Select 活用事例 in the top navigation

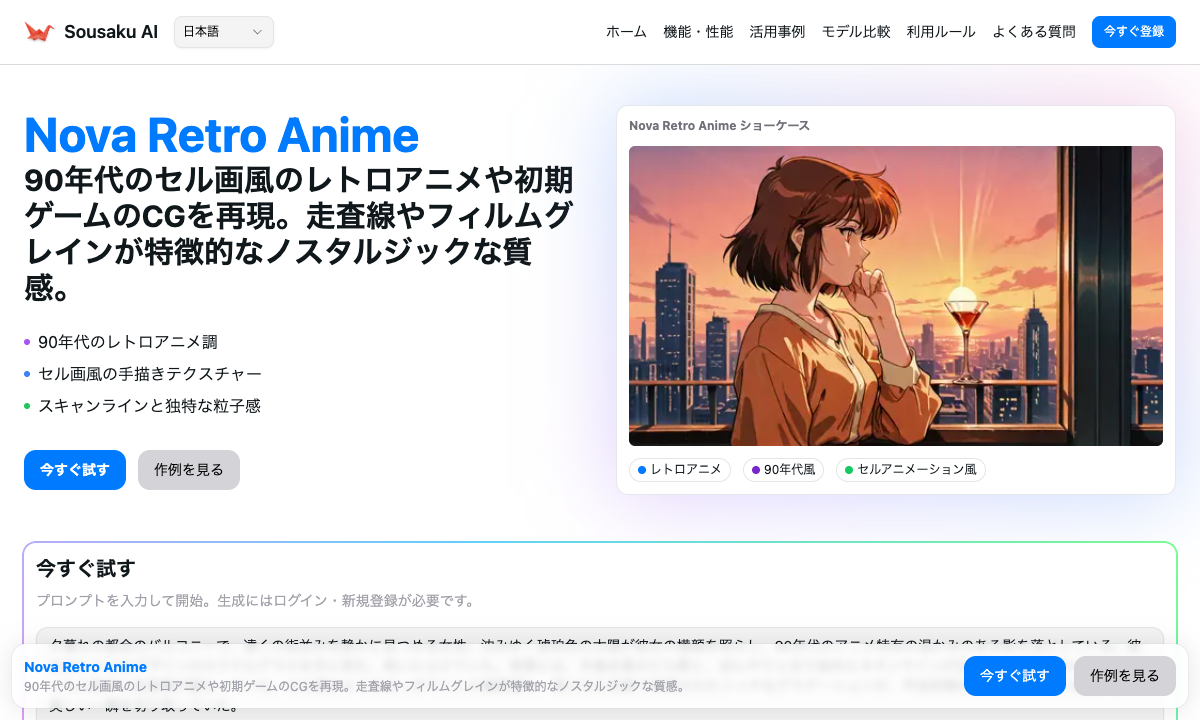tap(778, 31)
